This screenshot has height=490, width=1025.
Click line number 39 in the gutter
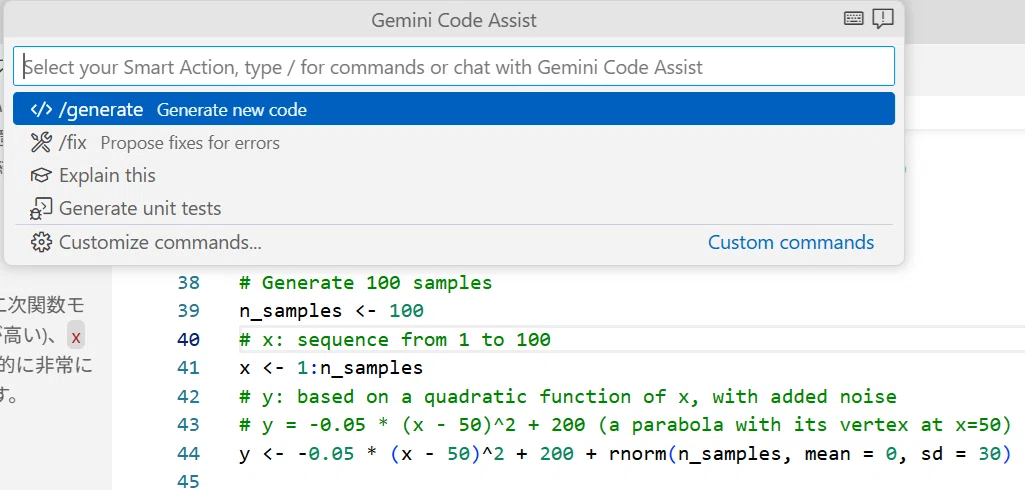coord(188,311)
